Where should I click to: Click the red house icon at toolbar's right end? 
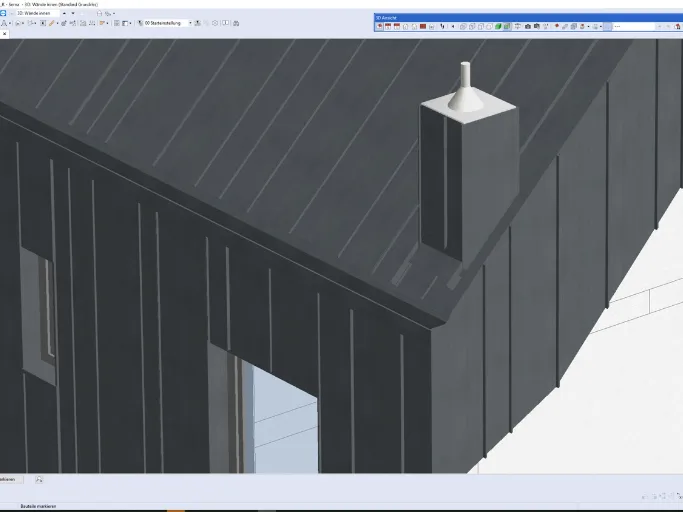click(678, 27)
